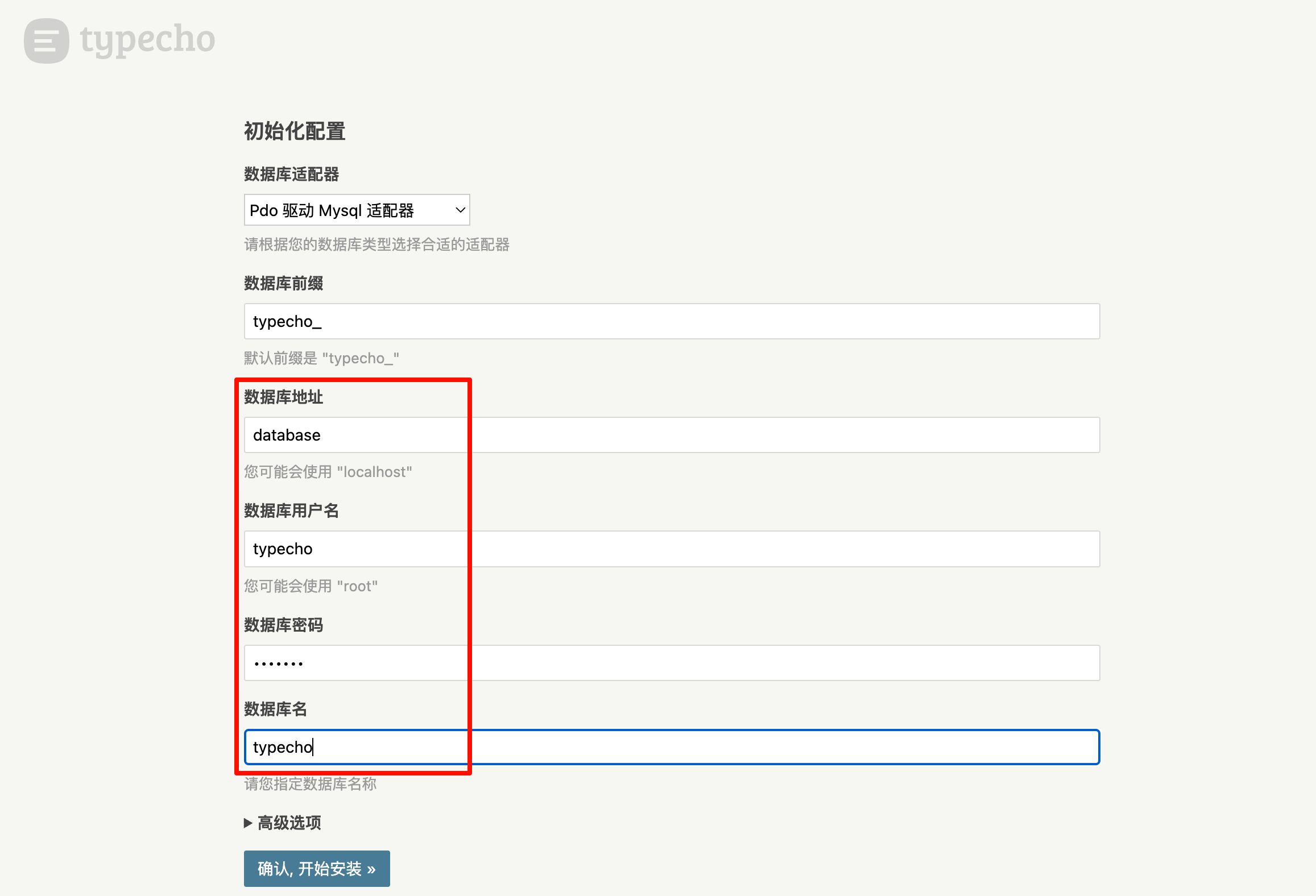Image resolution: width=1316 pixels, height=896 pixels.
Task: Click the hint text mentioning "localhost"
Action: click(328, 472)
